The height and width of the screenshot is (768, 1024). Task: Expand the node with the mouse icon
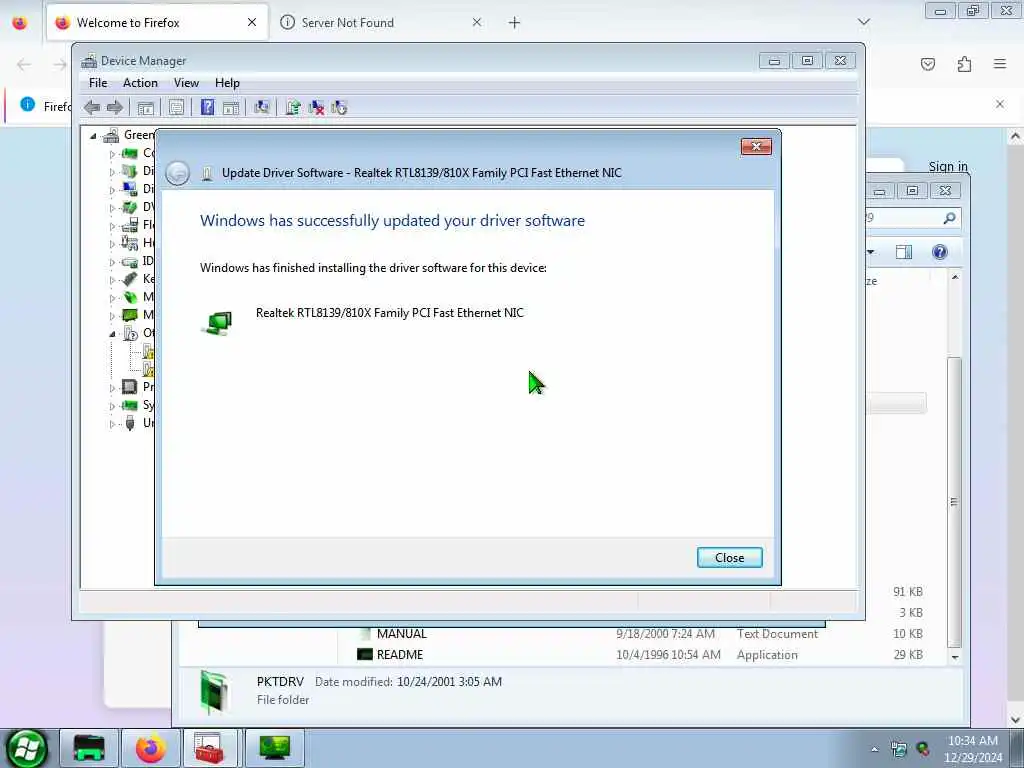pos(112,298)
